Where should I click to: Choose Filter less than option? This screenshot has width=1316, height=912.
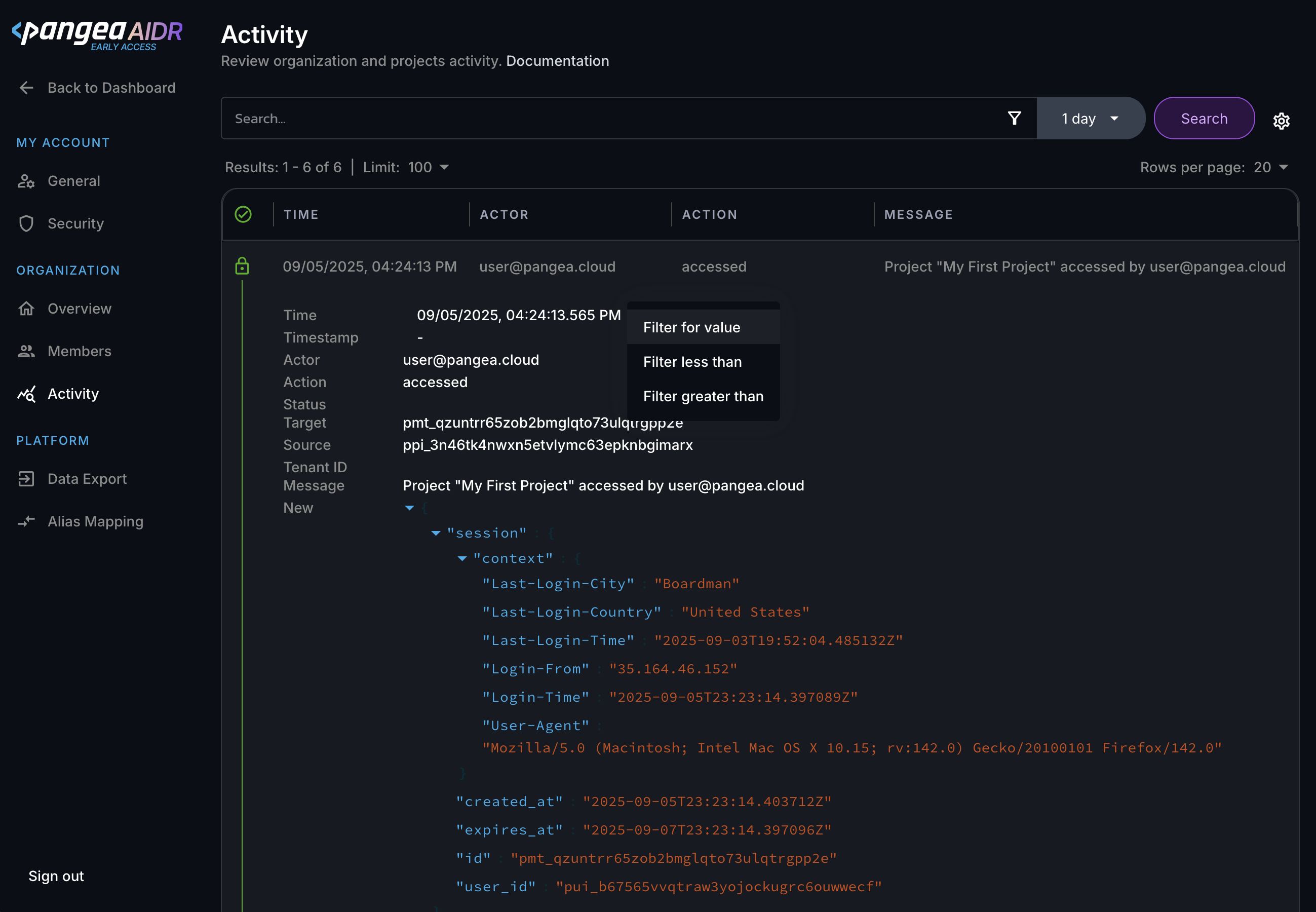click(703, 362)
